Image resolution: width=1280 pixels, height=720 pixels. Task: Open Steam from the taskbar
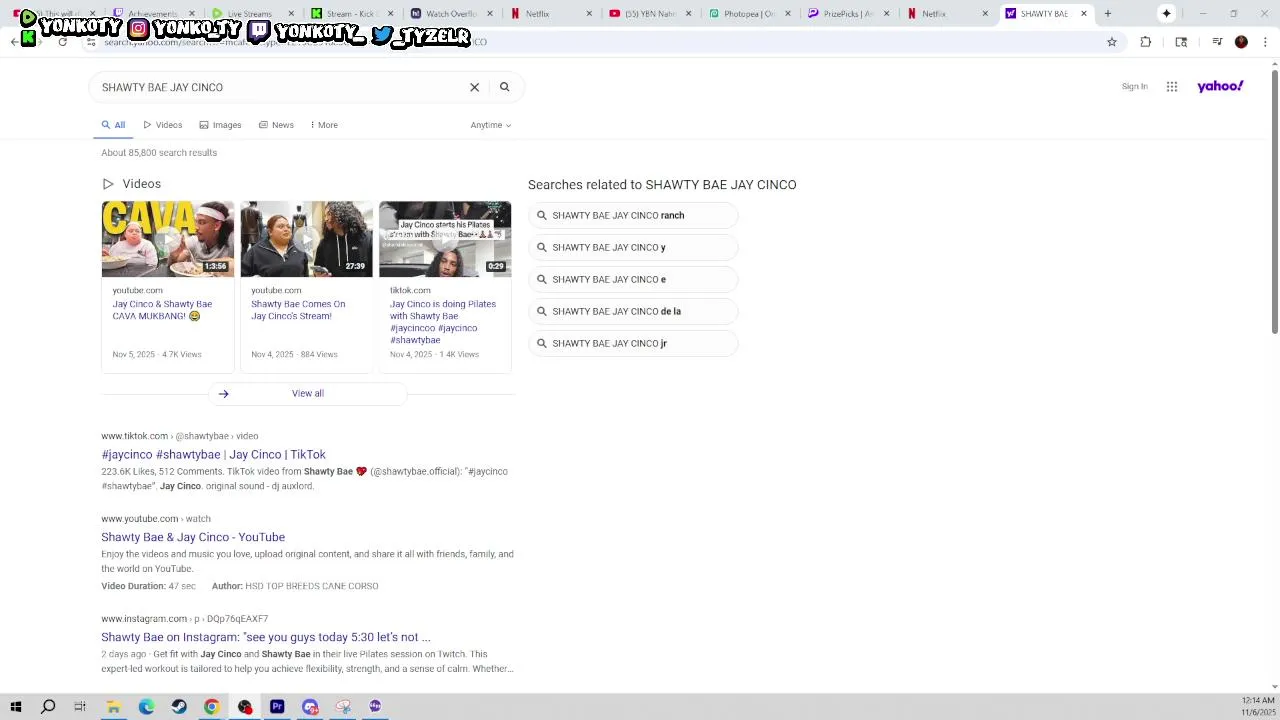[x=179, y=707]
